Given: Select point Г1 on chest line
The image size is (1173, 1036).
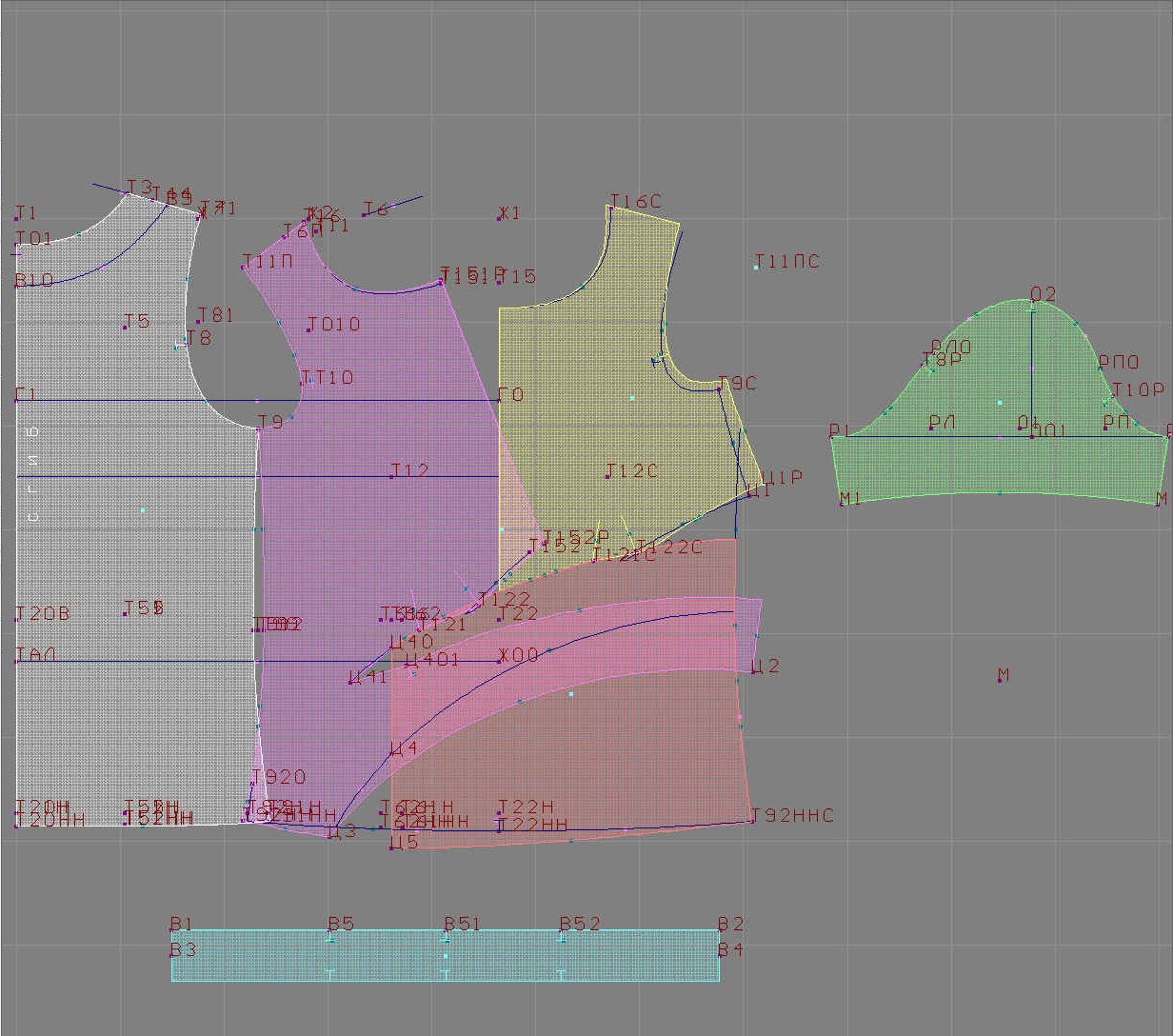Looking at the screenshot, I should point(17,401).
